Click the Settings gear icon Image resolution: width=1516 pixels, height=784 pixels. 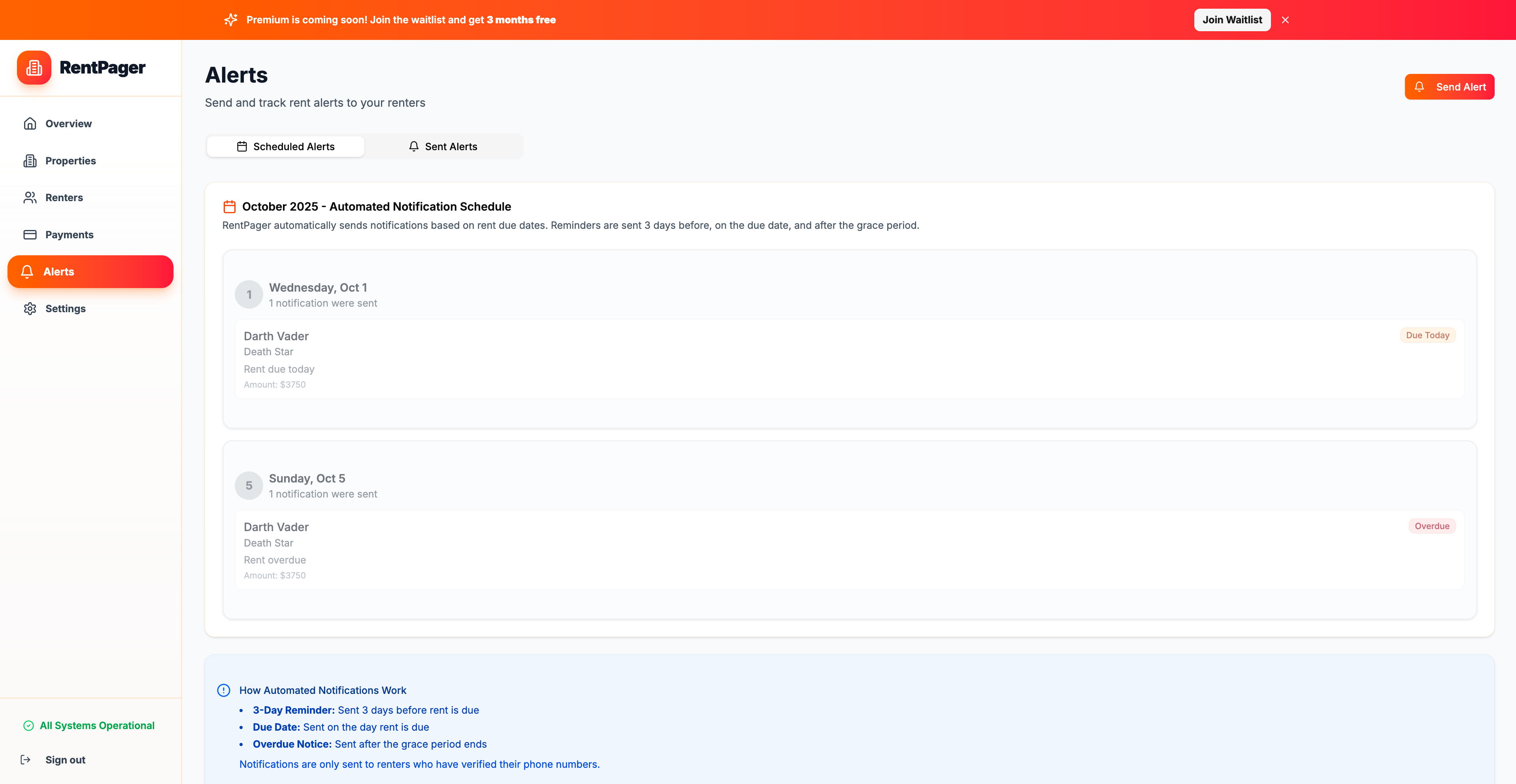coord(30,308)
